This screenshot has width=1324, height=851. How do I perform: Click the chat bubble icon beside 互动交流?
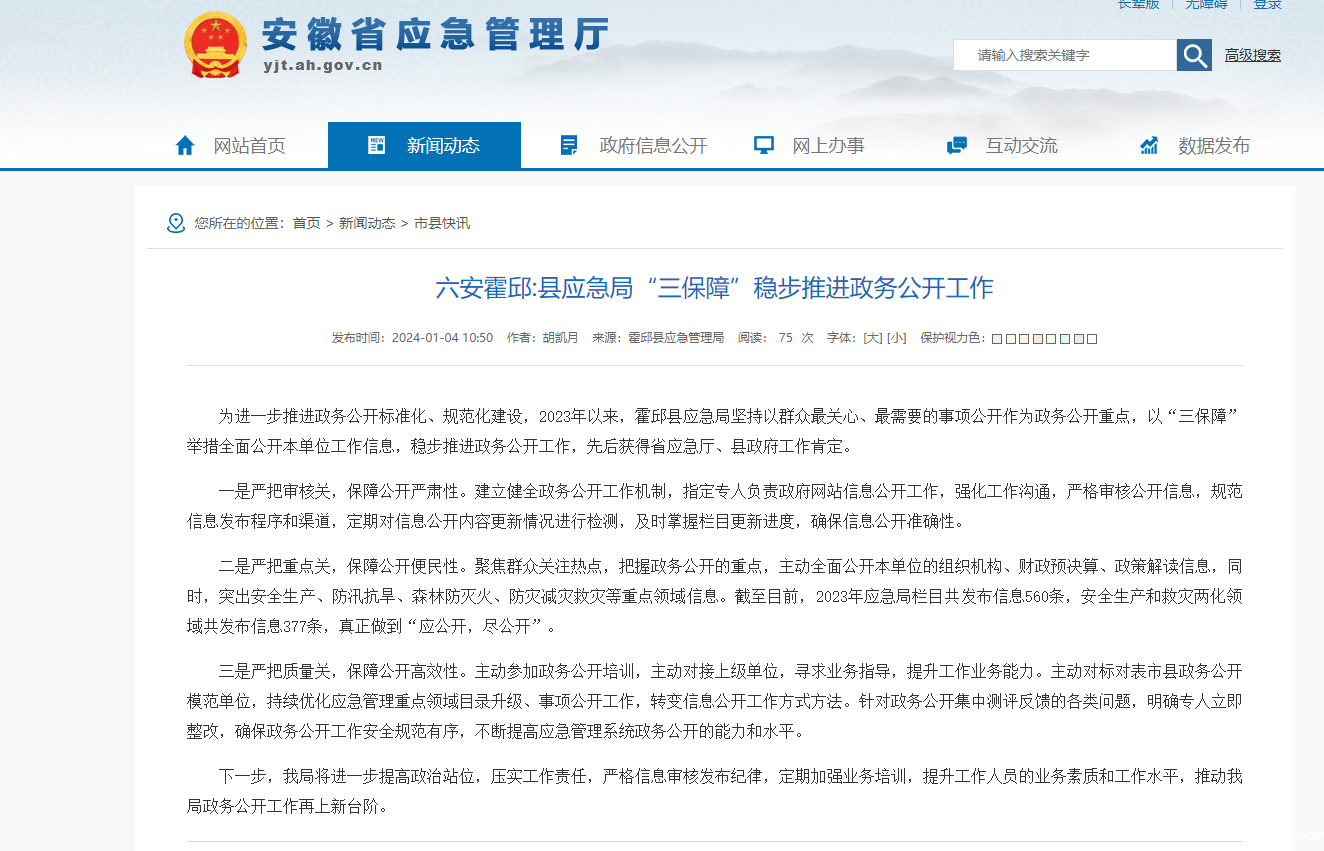957,146
